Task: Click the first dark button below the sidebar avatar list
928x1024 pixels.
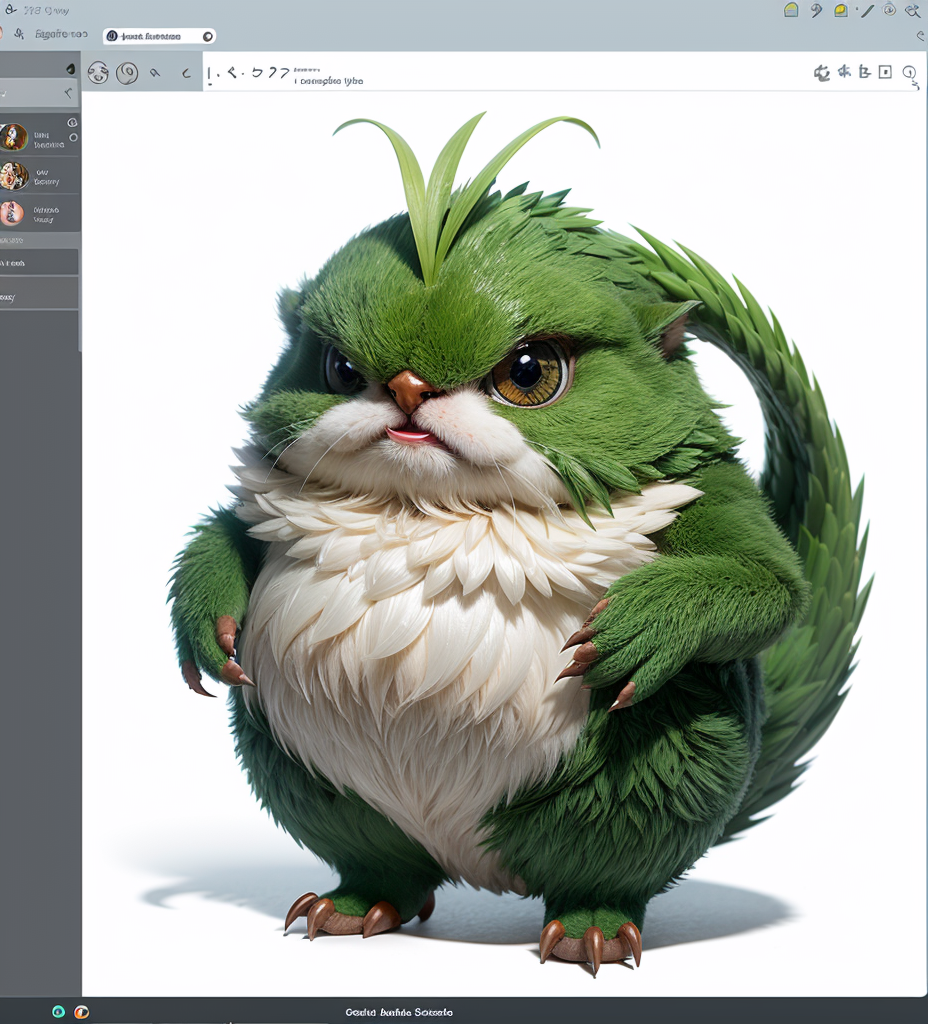Action: [39, 263]
